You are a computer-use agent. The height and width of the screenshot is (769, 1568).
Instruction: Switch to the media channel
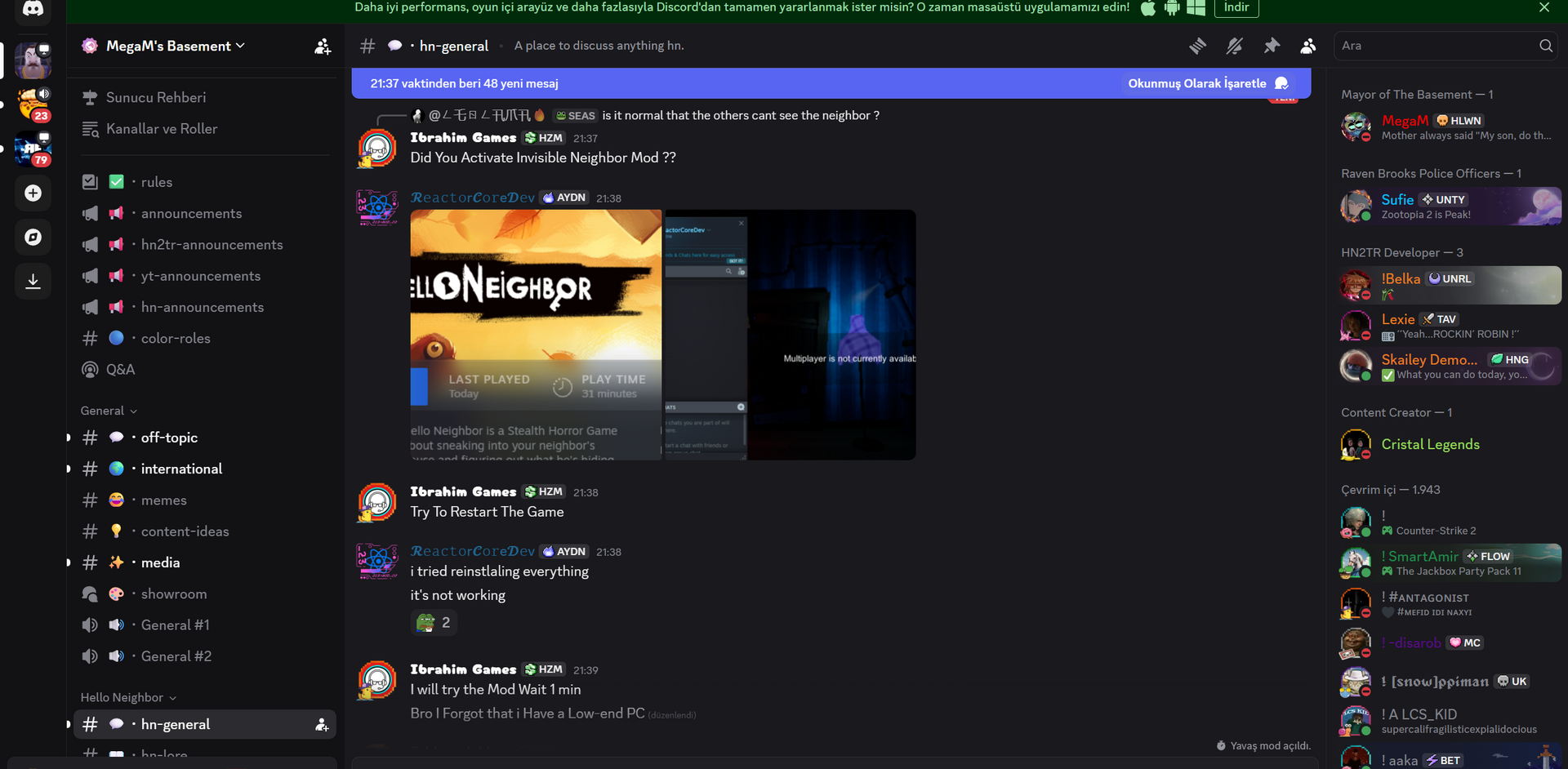click(205, 562)
